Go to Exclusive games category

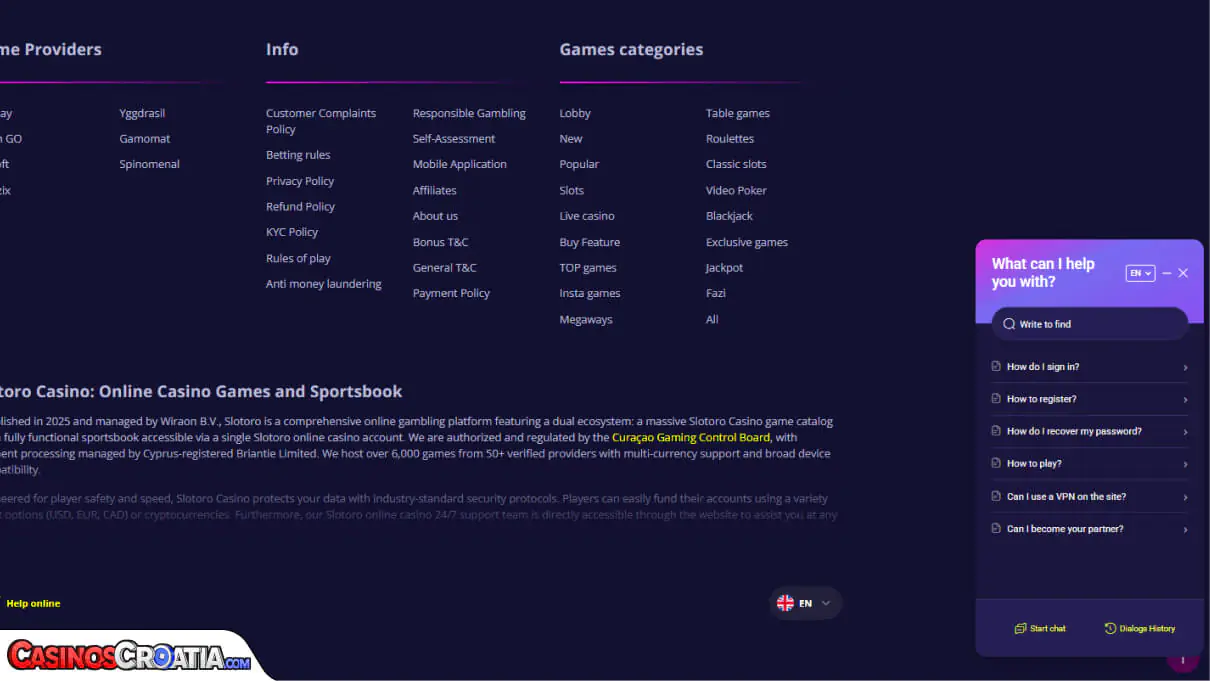click(x=747, y=242)
